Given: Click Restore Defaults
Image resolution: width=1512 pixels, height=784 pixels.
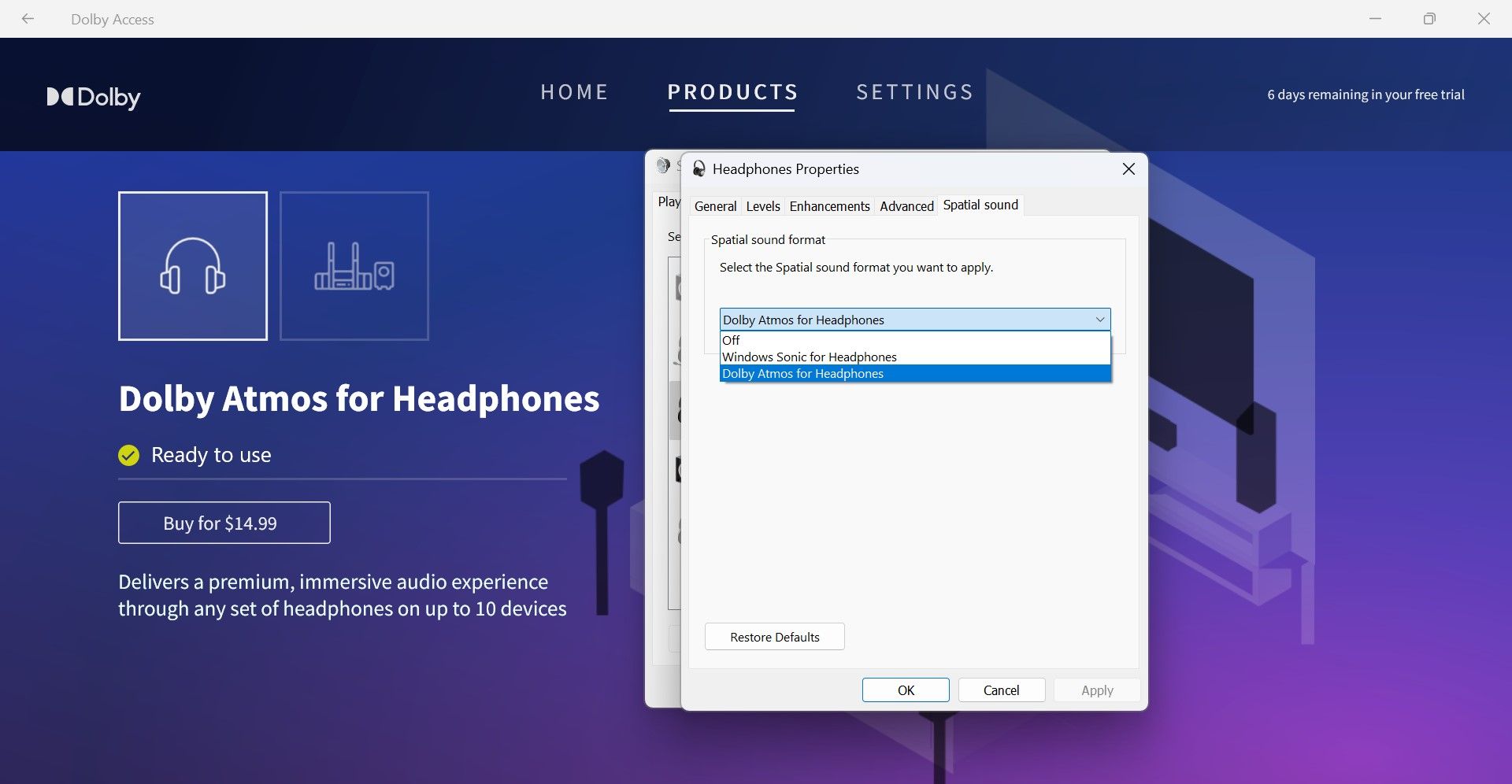Looking at the screenshot, I should tap(773, 636).
